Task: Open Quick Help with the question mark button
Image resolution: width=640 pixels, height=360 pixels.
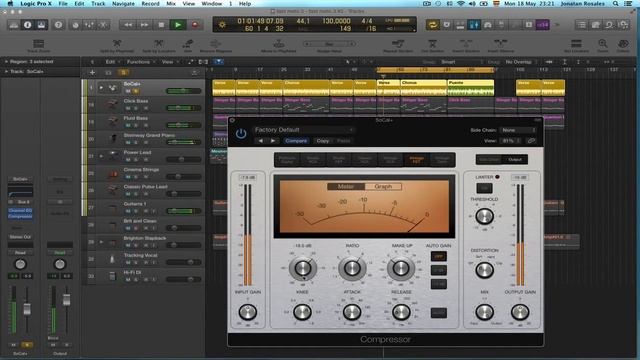Action: [x=58, y=25]
